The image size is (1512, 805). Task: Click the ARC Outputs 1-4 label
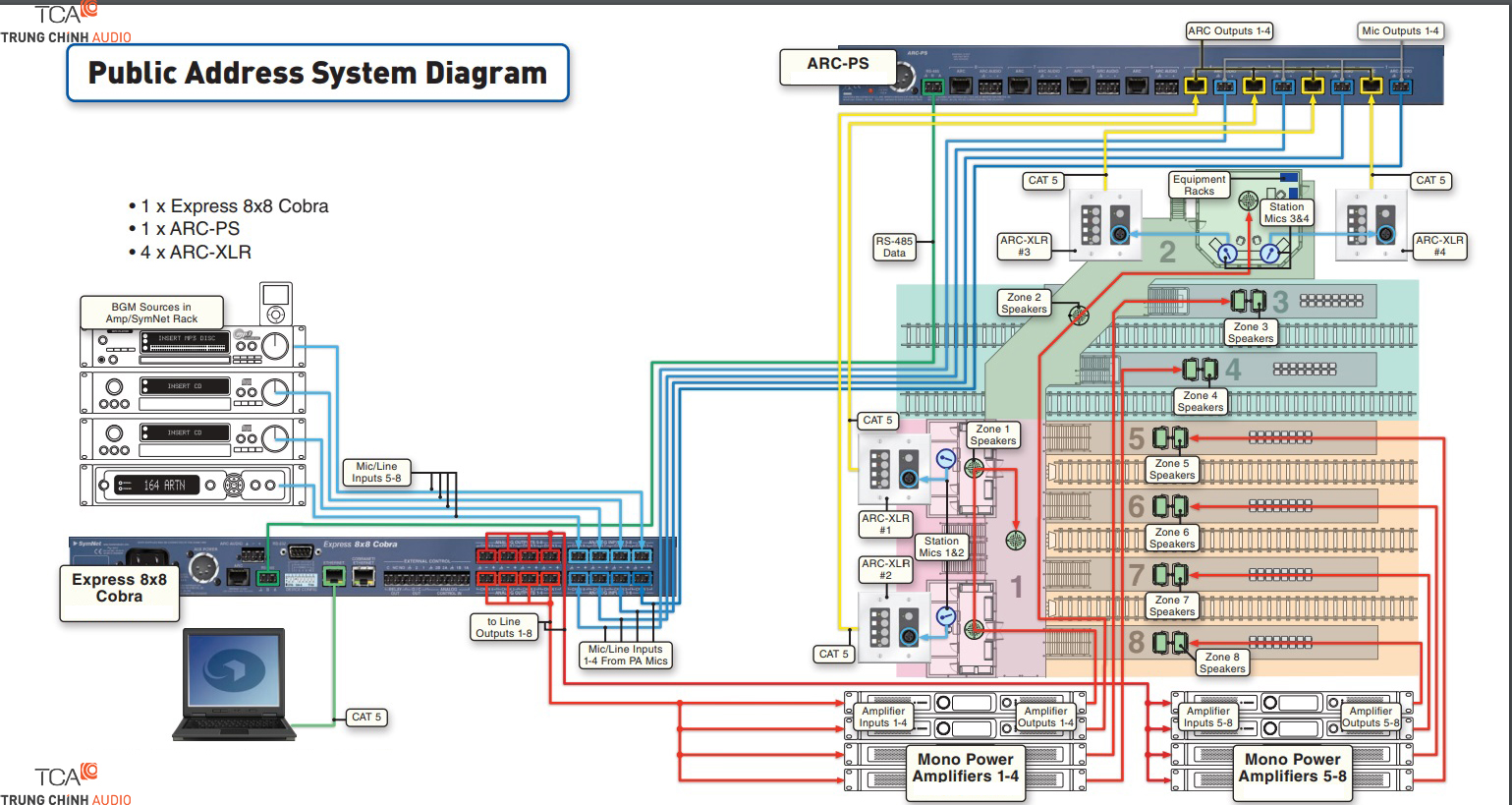pos(1228,31)
